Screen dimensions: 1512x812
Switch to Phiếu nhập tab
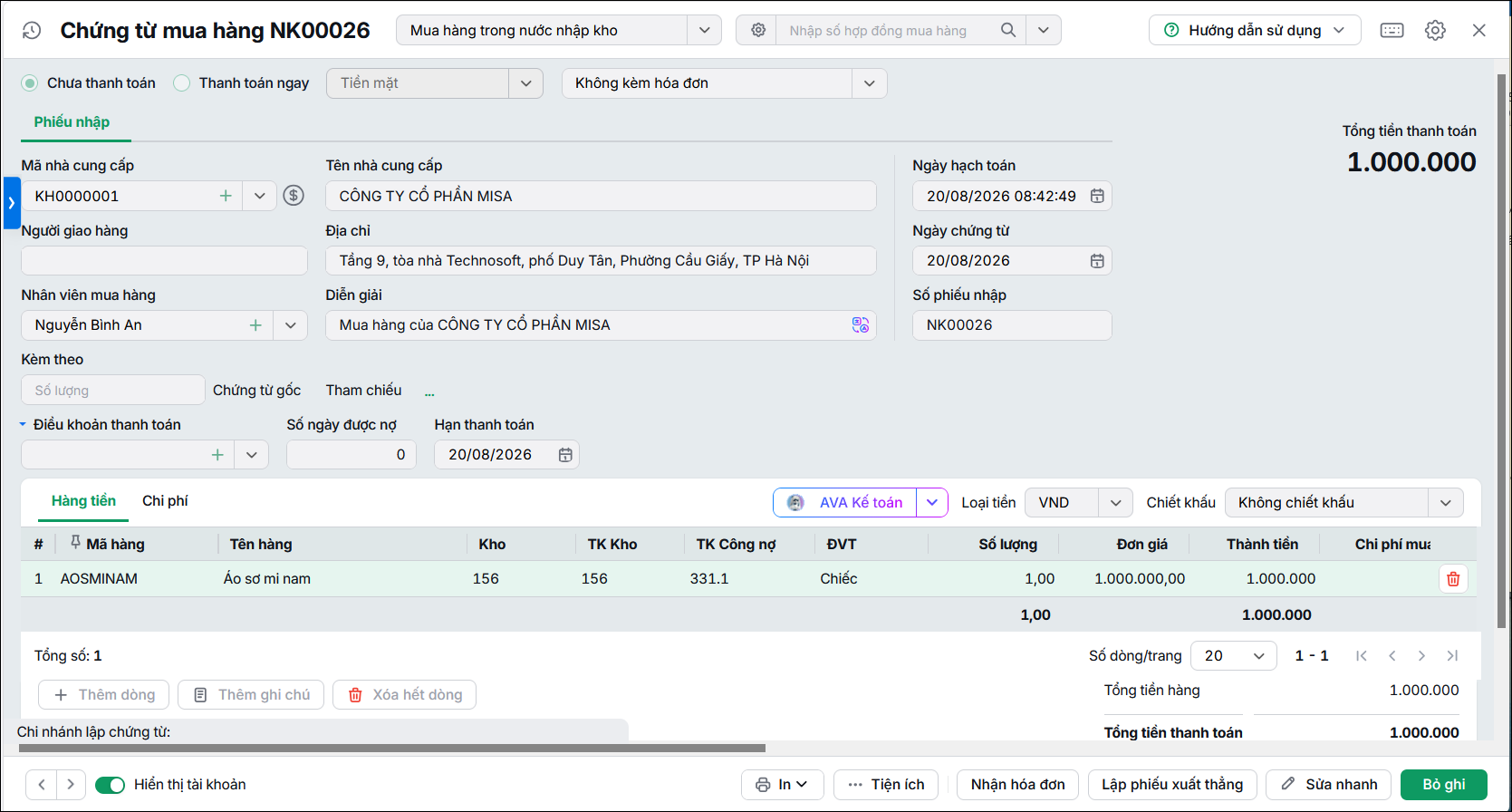(x=72, y=122)
